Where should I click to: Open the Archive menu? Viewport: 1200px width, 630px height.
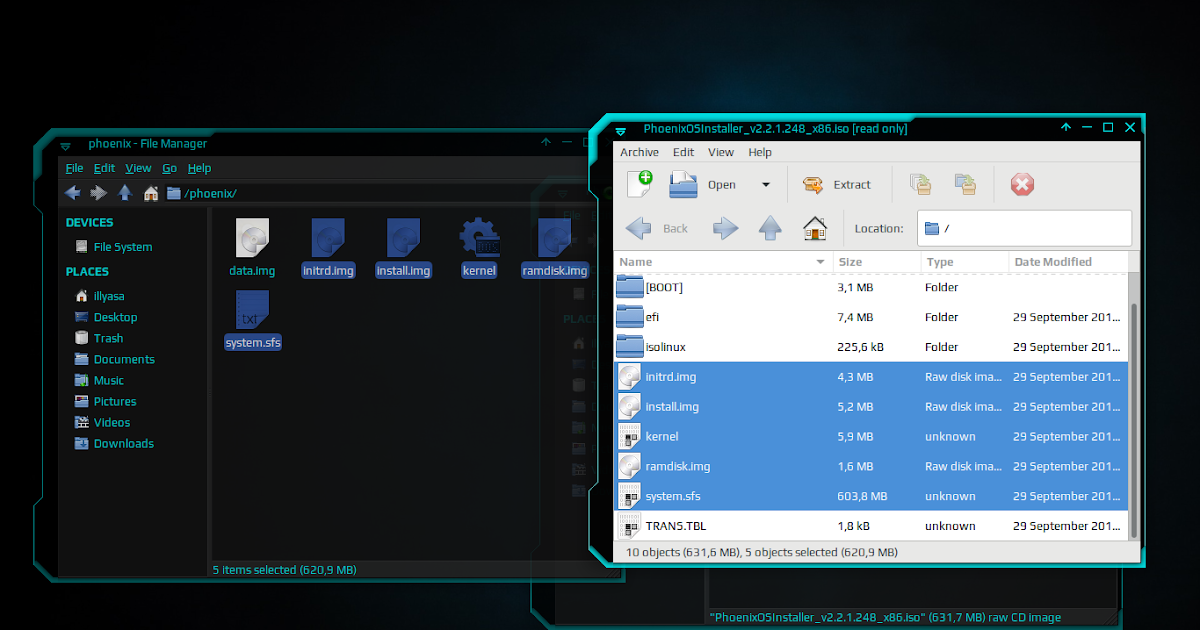pyautogui.click(x=639, y=152)
